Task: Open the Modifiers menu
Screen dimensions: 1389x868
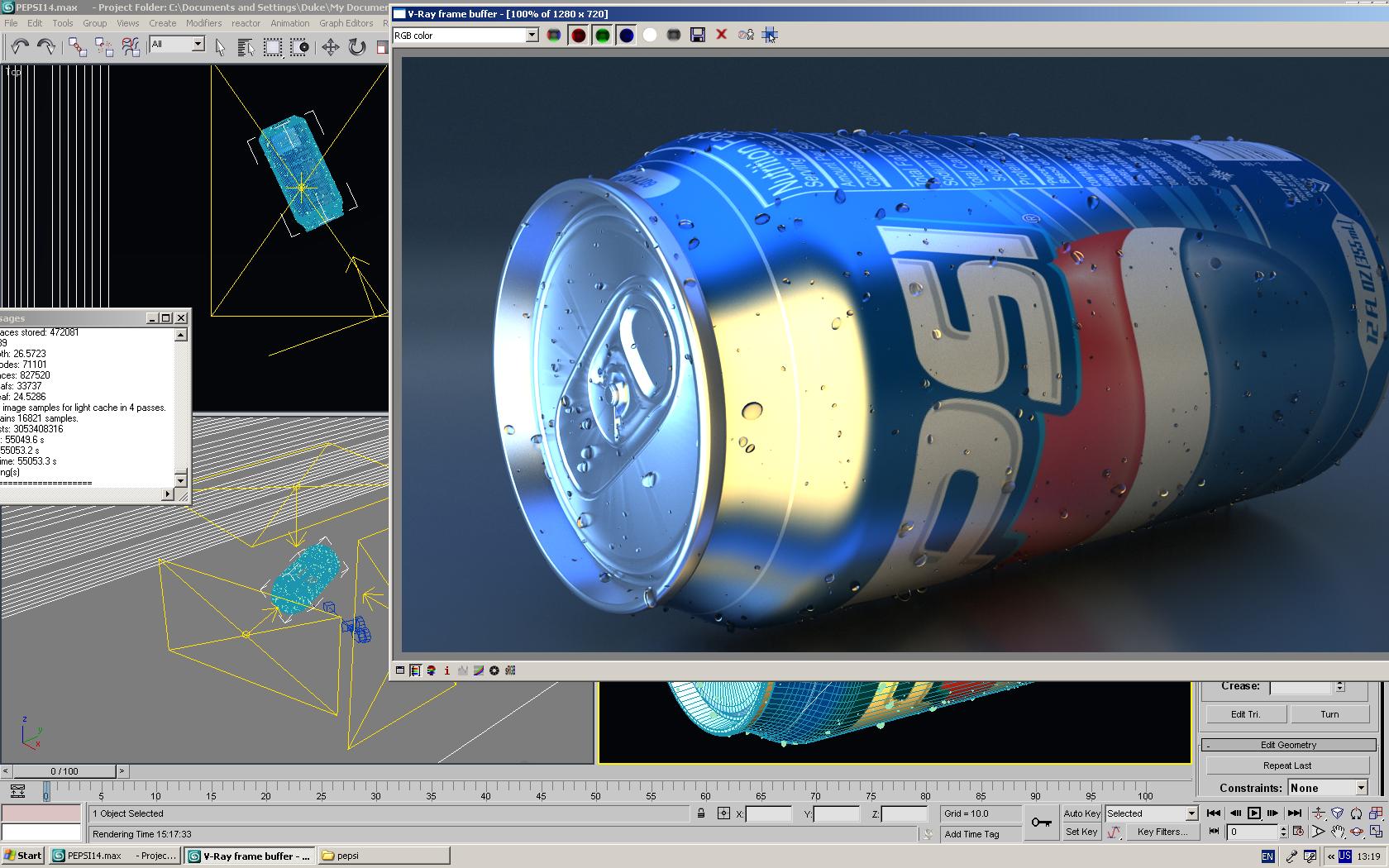Action: tap(203, 23)
